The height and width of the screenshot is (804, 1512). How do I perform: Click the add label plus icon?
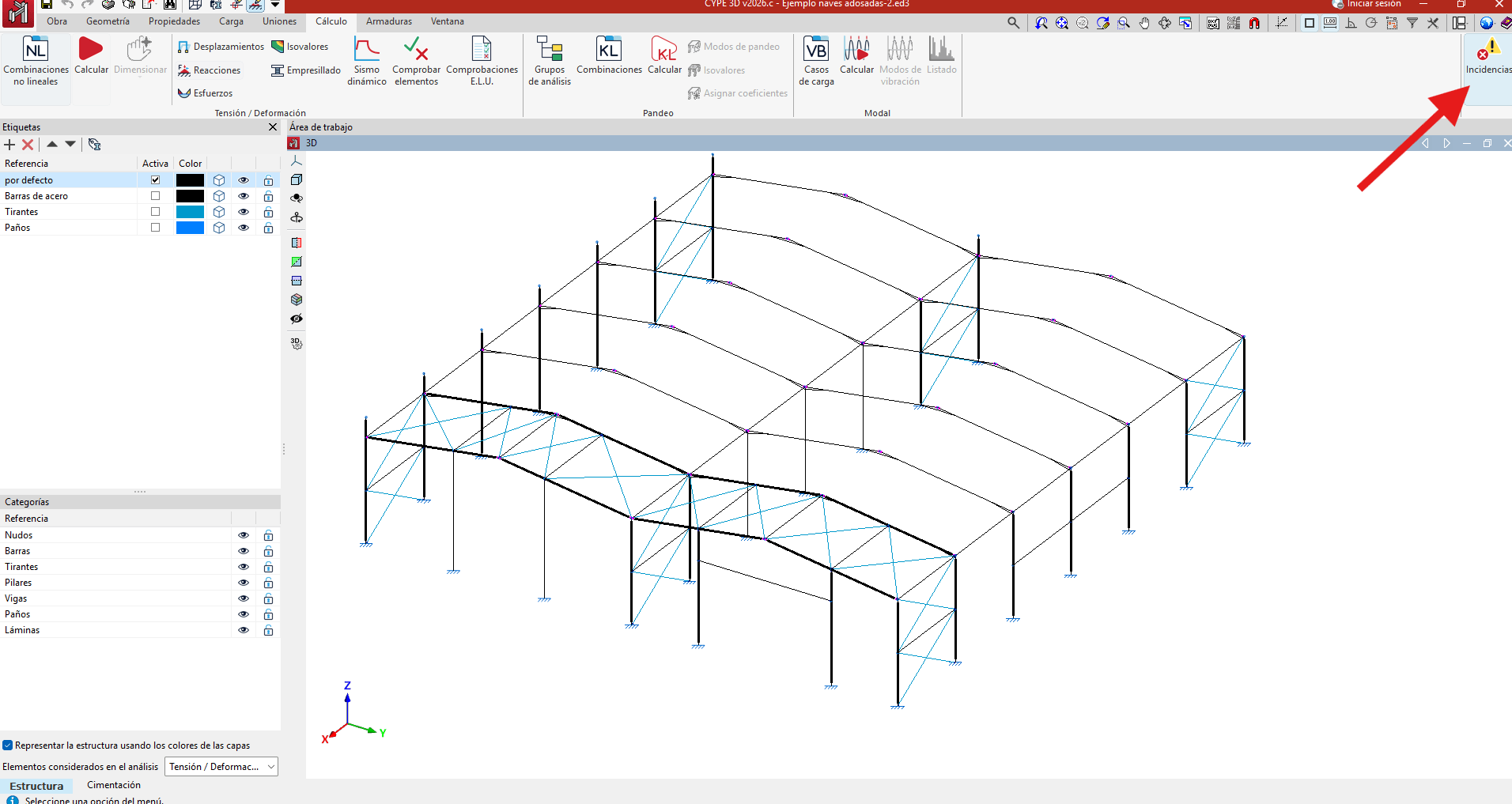pos(9,145)
